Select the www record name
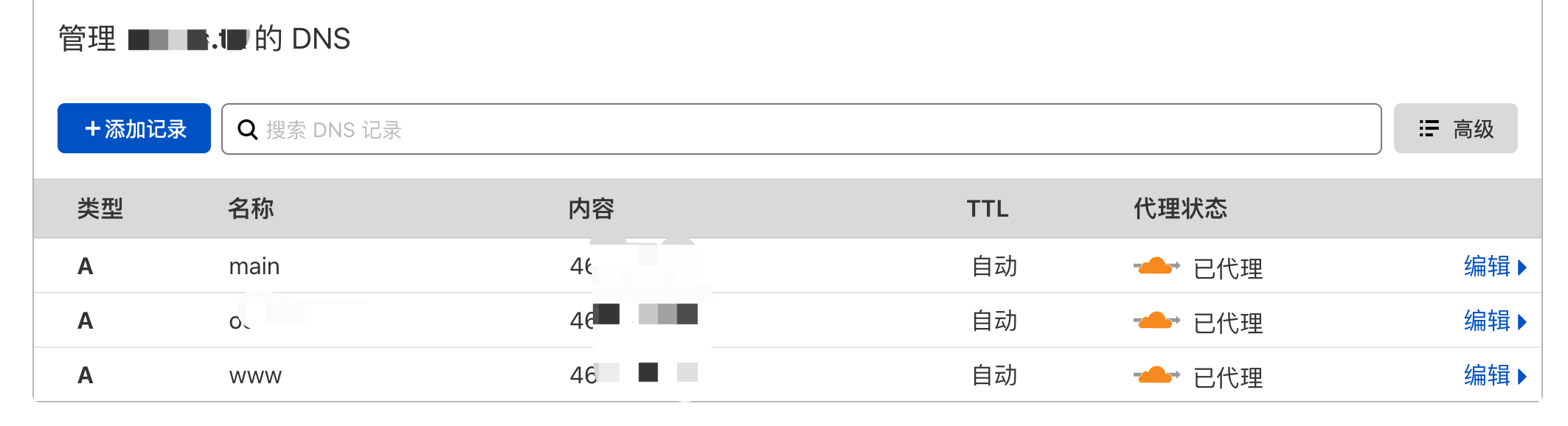Screen dimensions: 1568x426 [255, 376]
